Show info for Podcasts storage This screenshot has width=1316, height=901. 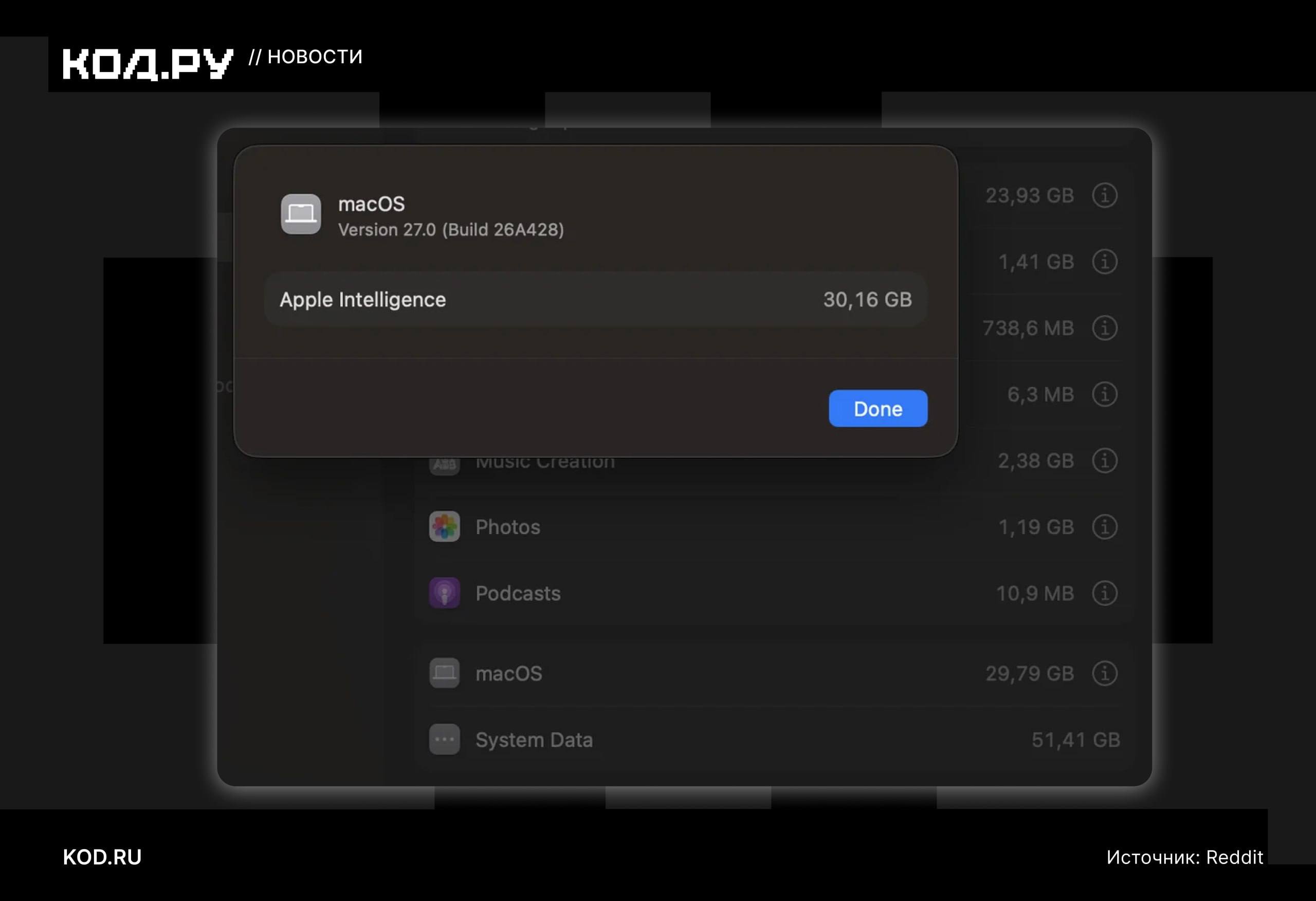(1104, 593)
